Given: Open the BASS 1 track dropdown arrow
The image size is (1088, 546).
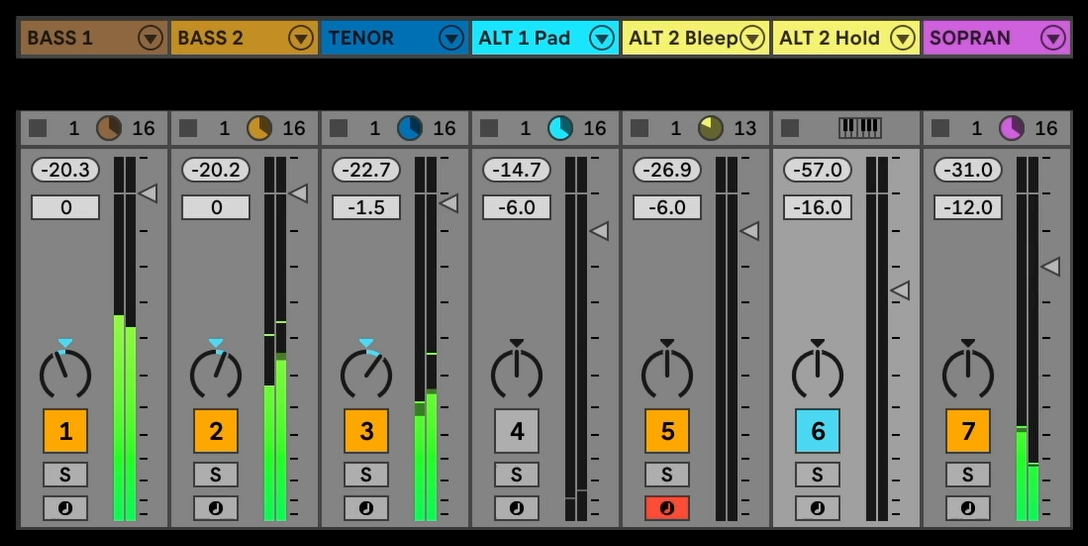Looking at the screenshot, I should 150,39.
